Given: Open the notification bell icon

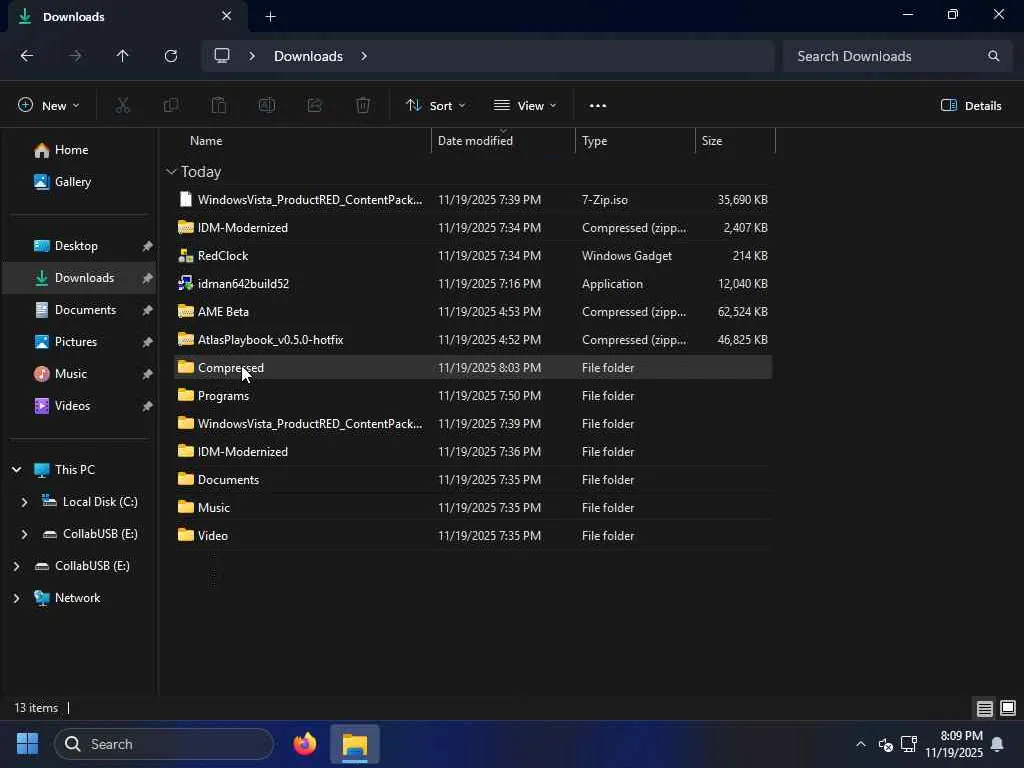Looking at the screenshot, I should point(997,744).
